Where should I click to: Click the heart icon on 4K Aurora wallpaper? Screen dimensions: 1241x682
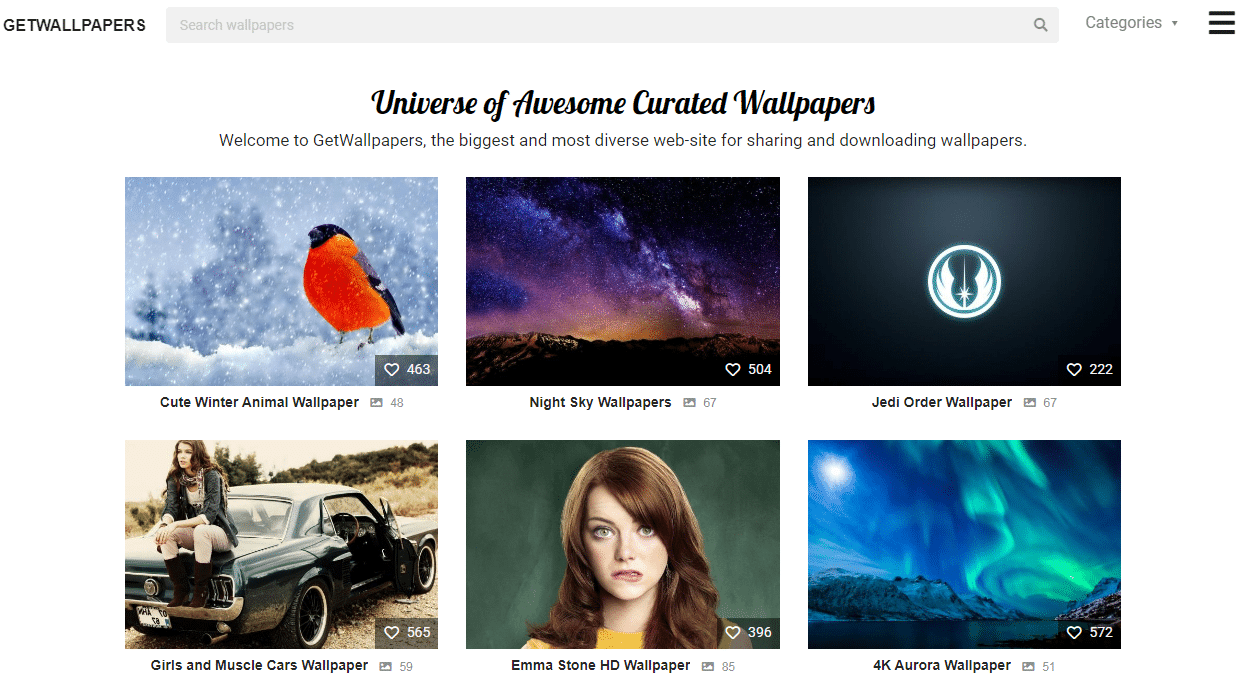tap(1074, 632)
